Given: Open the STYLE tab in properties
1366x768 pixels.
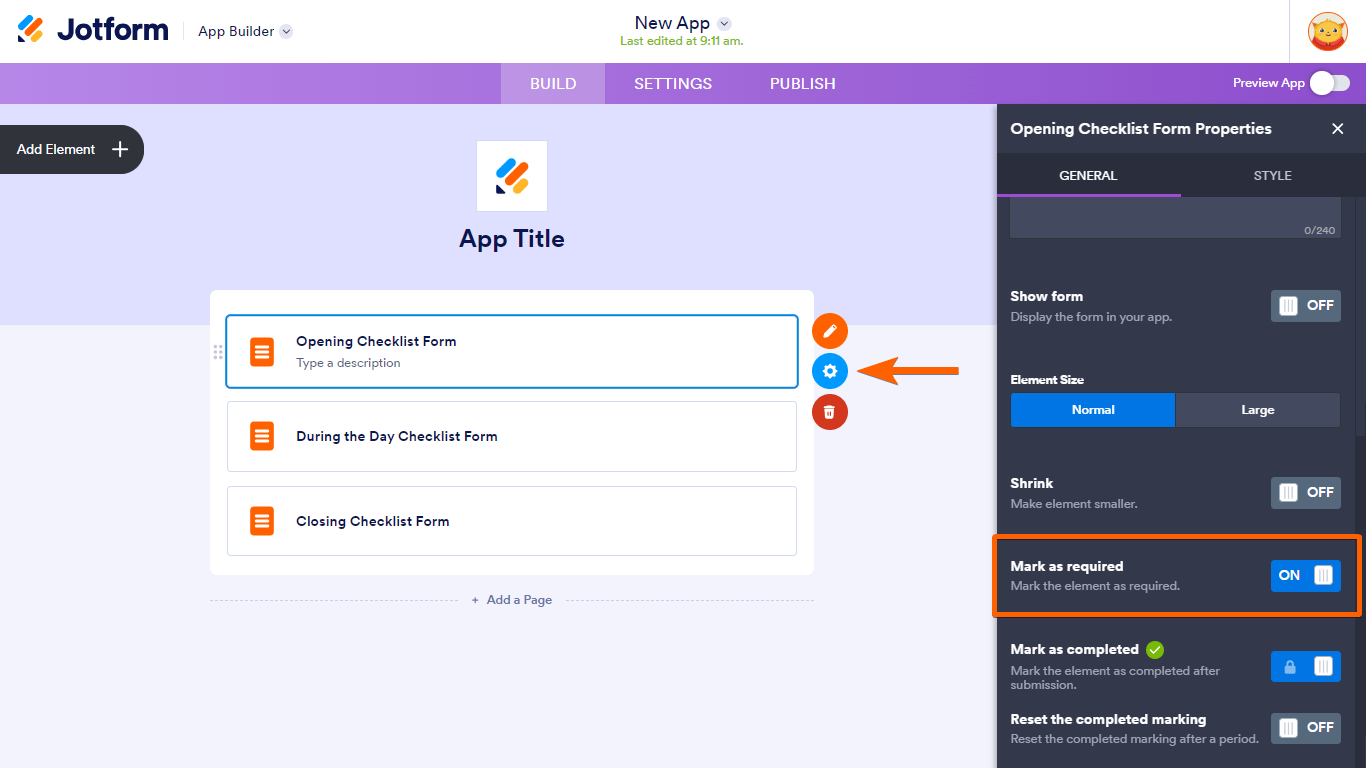Looking at the screenshot, I should pyautogui.click(x=1272, y=176).
